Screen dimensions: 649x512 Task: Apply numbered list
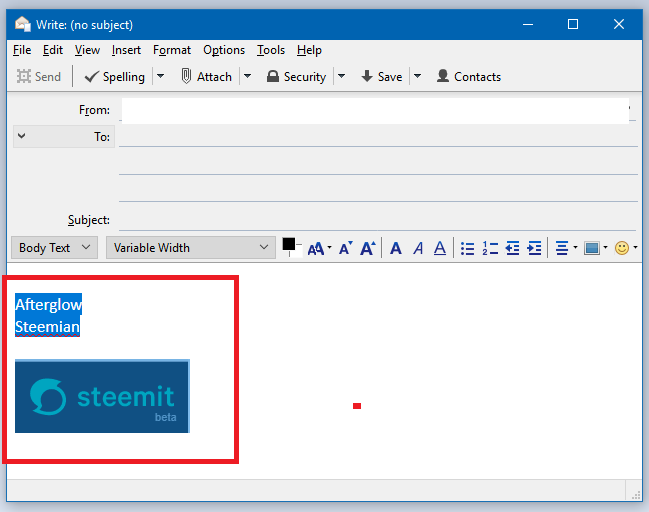(490, 248)
